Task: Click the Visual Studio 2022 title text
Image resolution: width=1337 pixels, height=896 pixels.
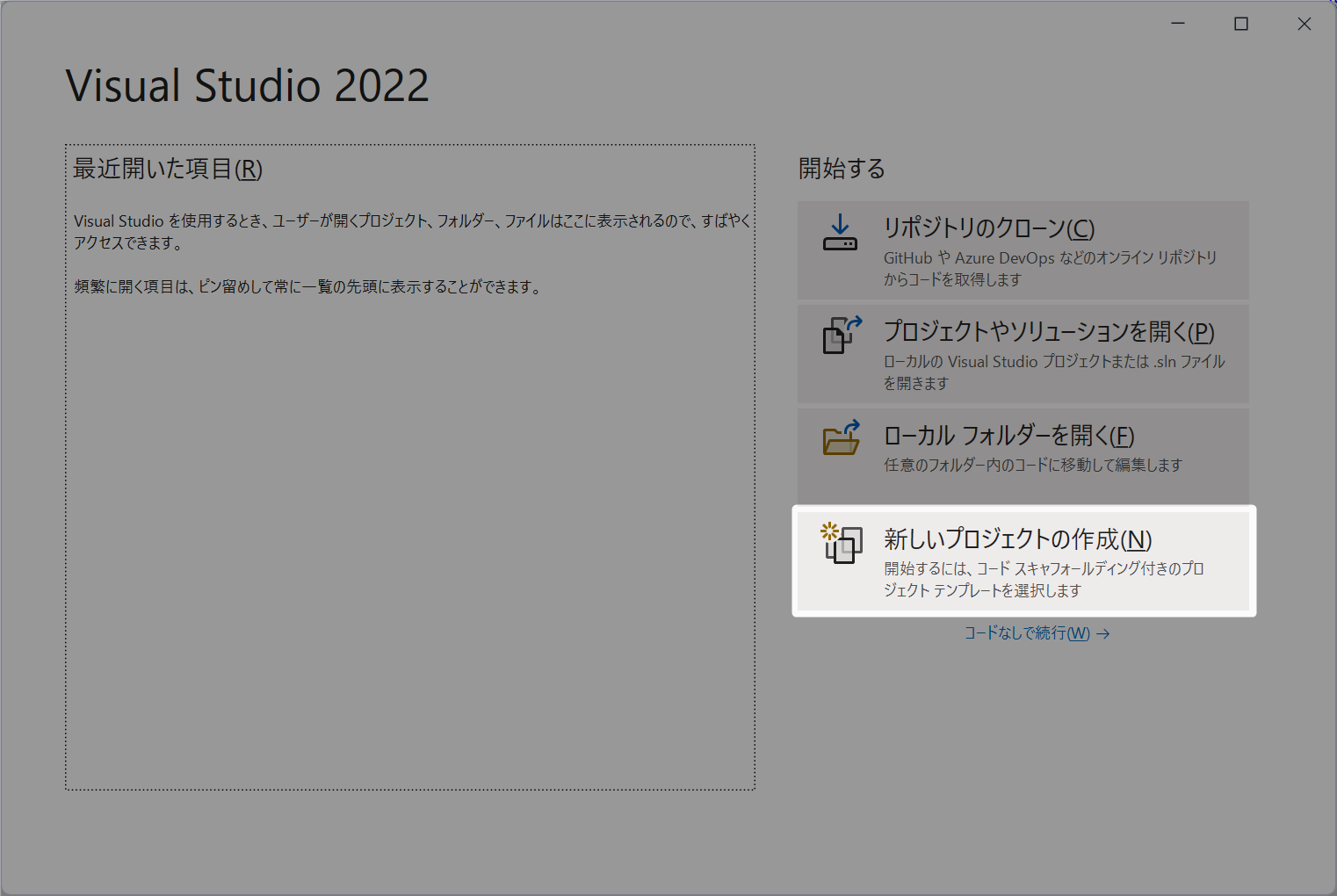Action: pyautogui.click(x=248, y=86)
